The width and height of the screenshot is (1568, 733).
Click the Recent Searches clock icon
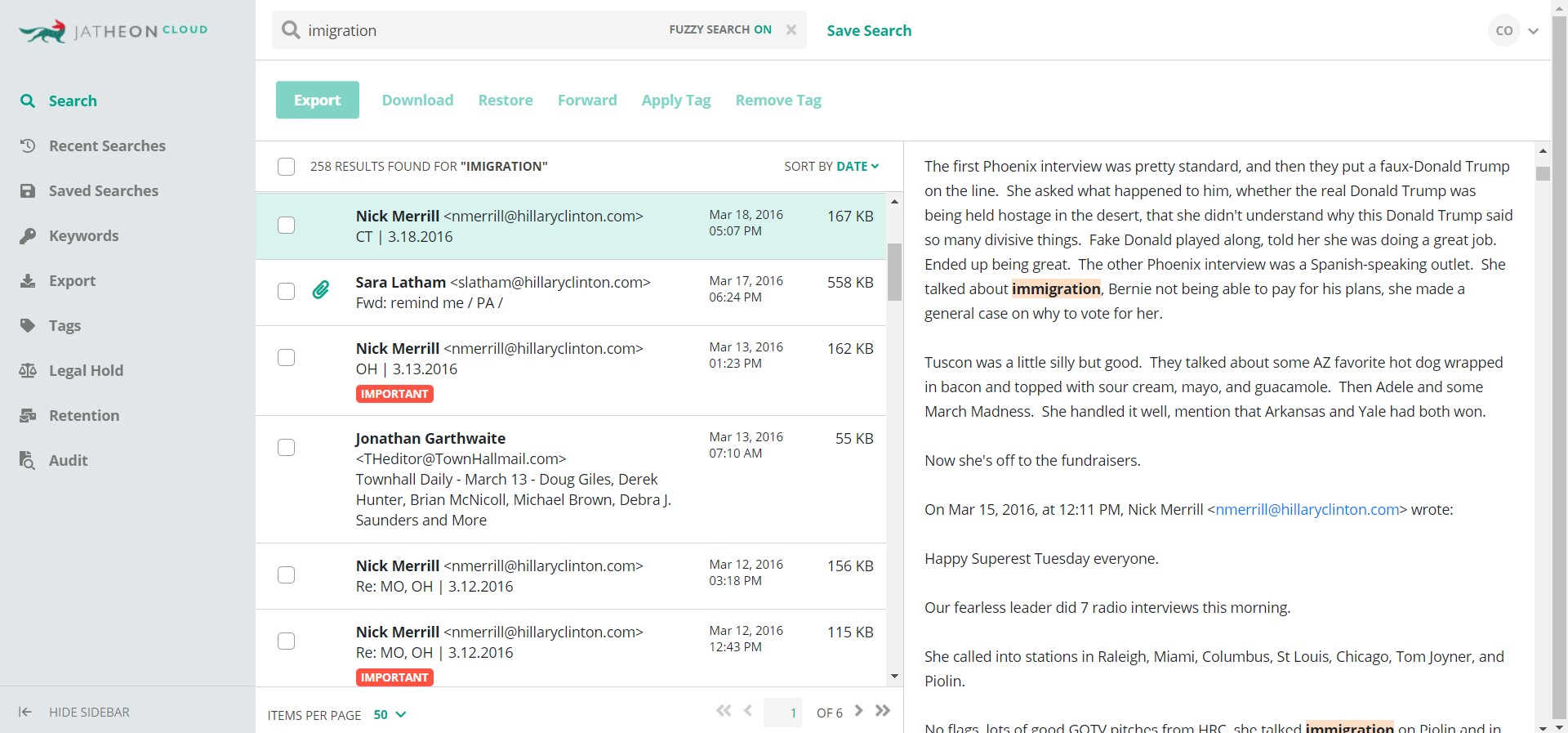[28, 145]
